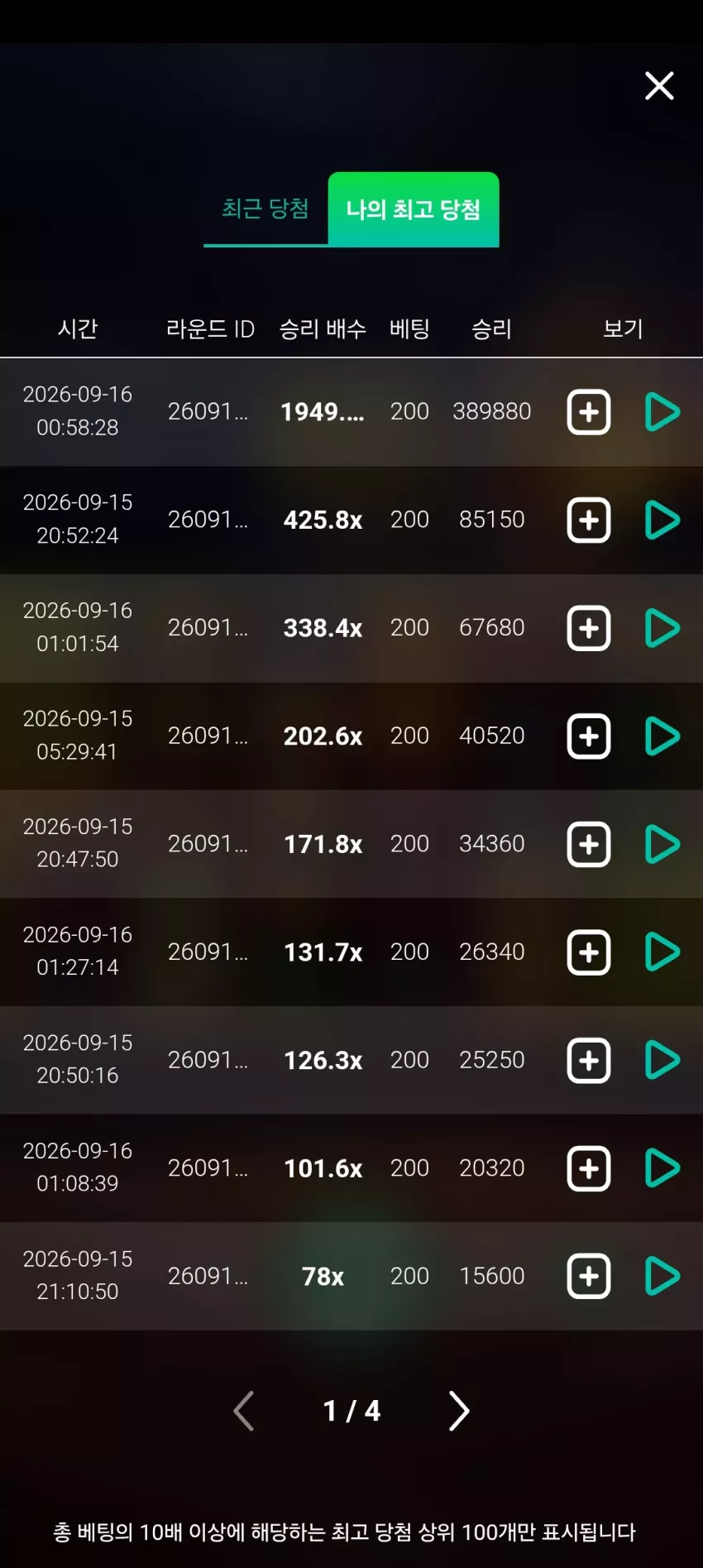The width and height of the screenshot is (703, 1568).
Task: Play replay of the 338.4x round
Action: [x=662, y=628]
